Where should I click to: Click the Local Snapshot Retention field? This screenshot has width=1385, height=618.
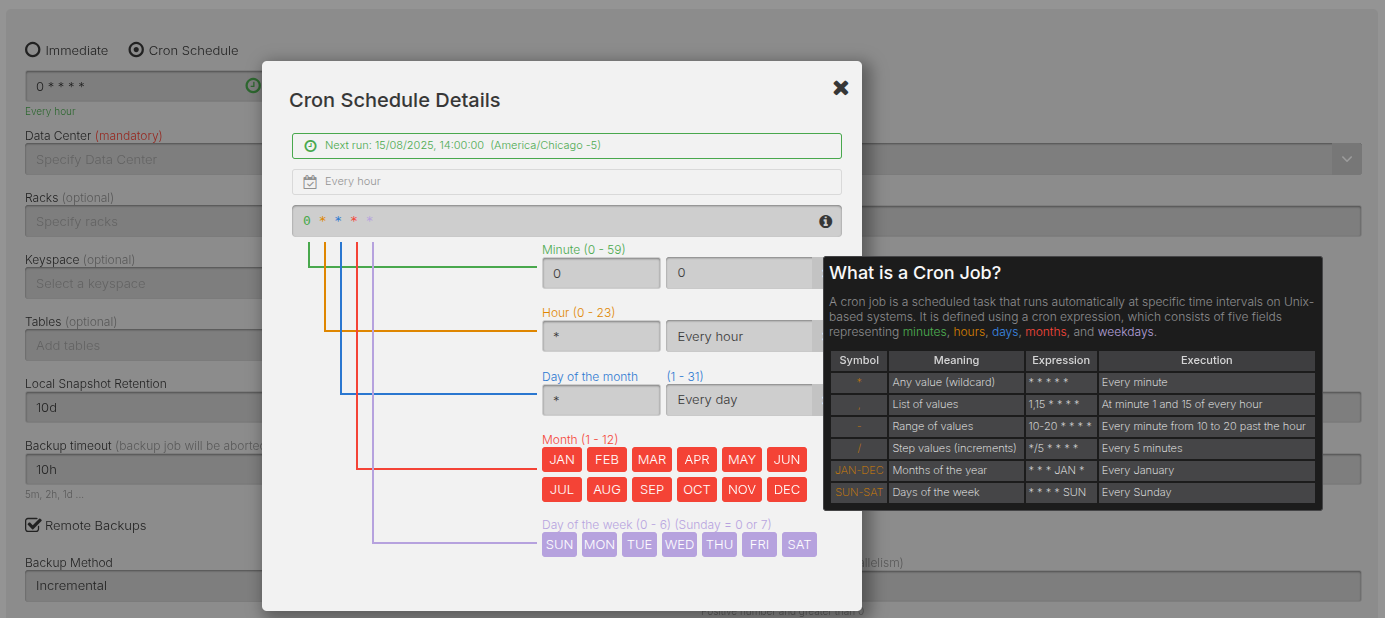pos(140,408)
